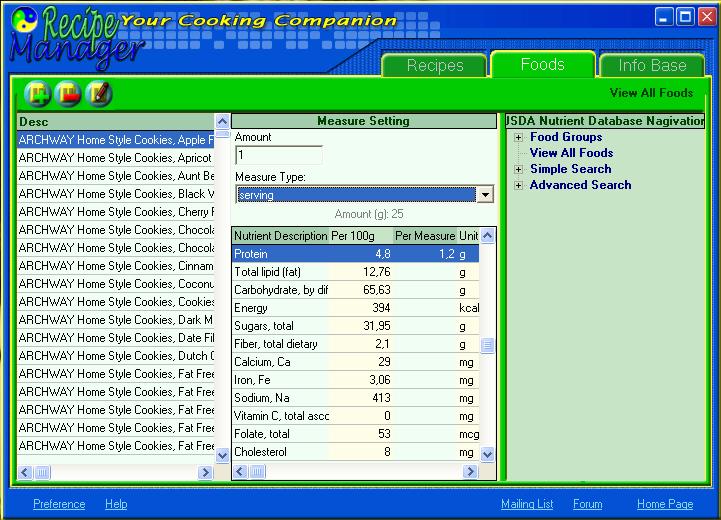This screenshot has height=520, width=721.
Task: Select the Cholesterol nutrient row
Action: point(356,451)
